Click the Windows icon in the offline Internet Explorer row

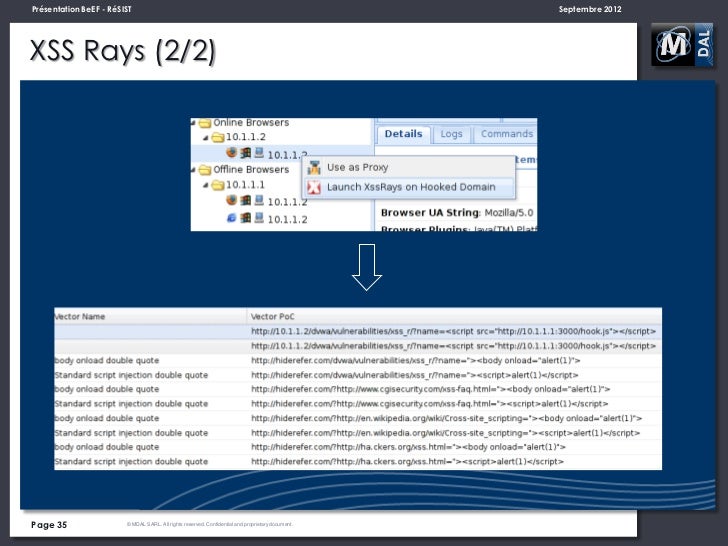coord(246,217)
